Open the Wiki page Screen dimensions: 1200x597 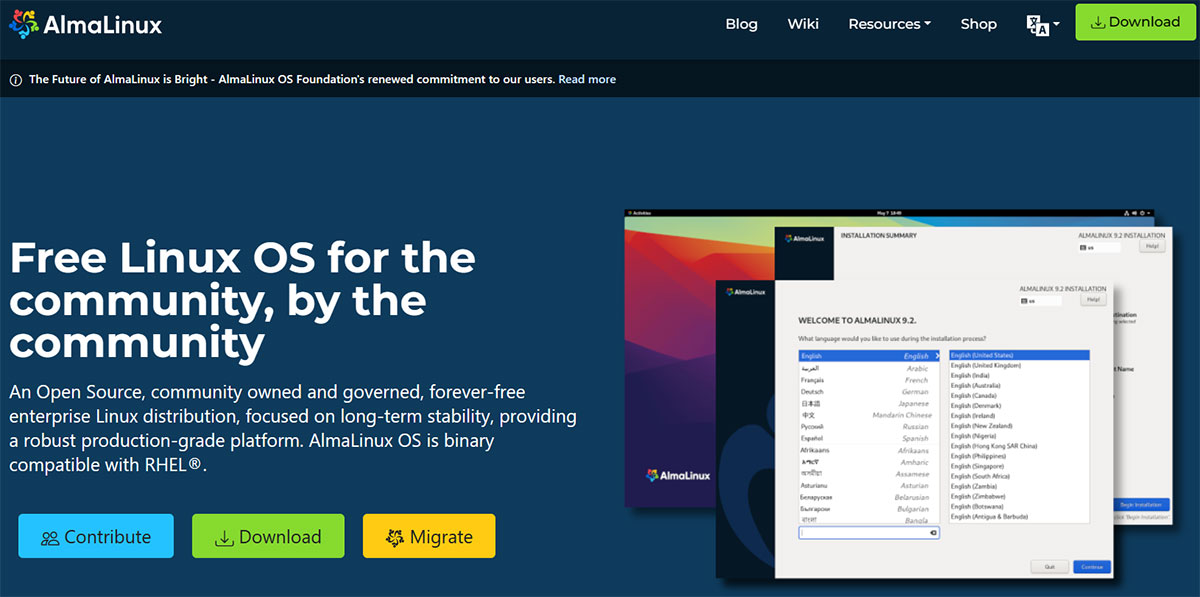pyautogui.click(x=803, y=24)
